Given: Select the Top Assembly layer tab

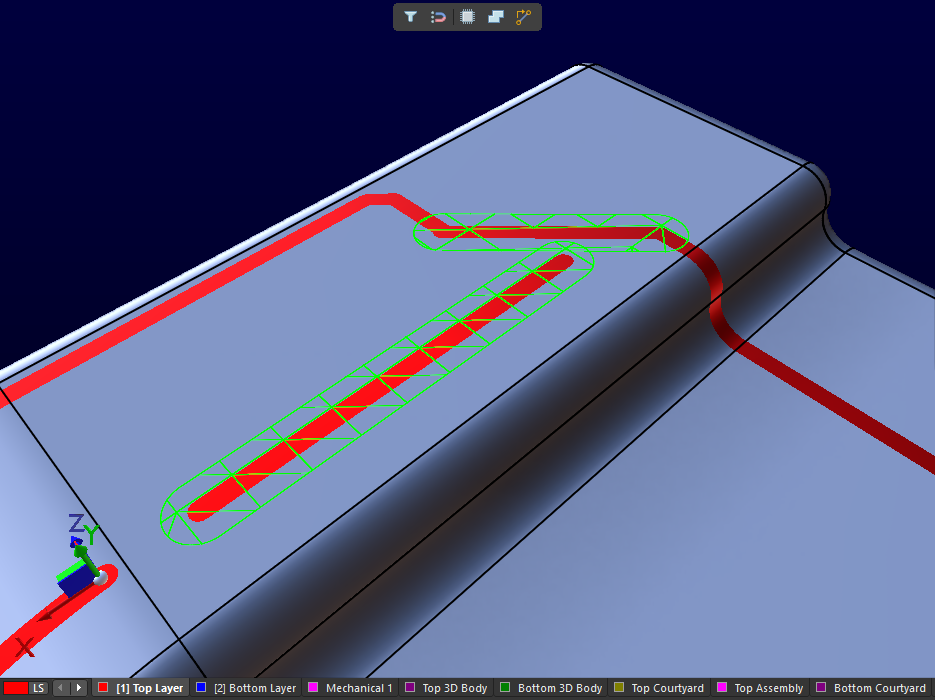Looking at the screenshot, I should coord(768,688).
